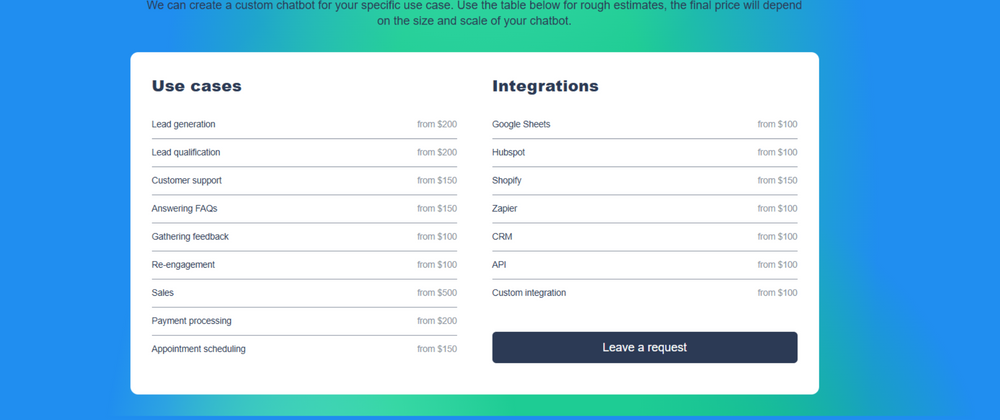This screenshot has width=1000, height=420.
Task: Click the Sales price from $500
Action: [437, 292]
